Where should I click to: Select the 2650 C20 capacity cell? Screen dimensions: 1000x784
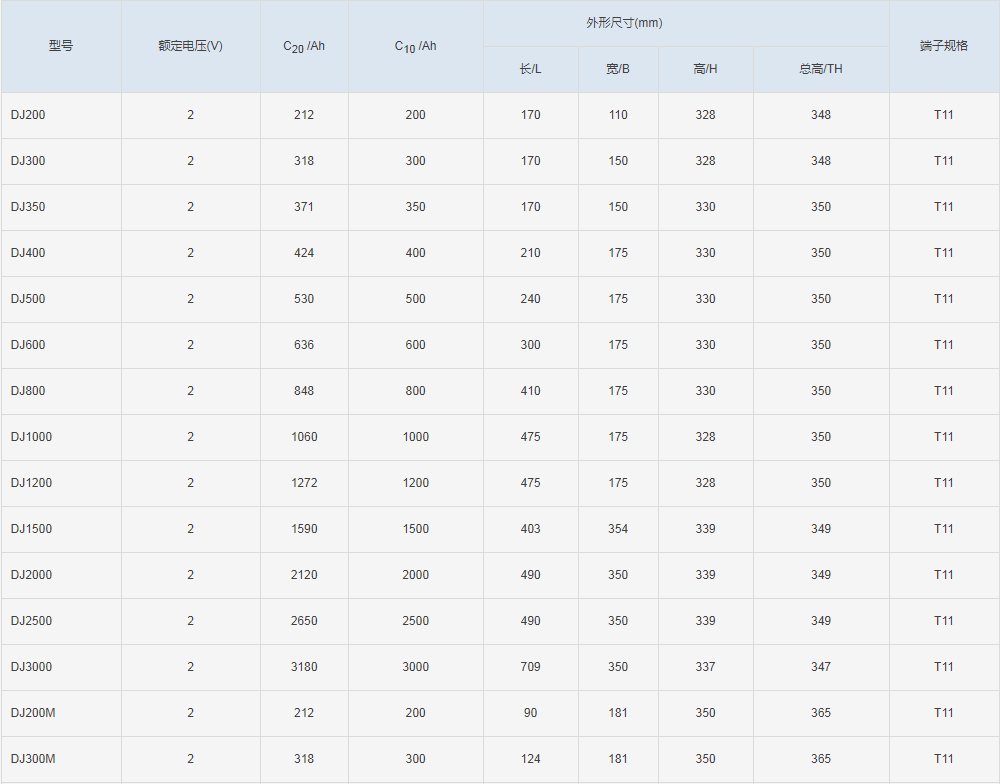[x=304, y=621]
